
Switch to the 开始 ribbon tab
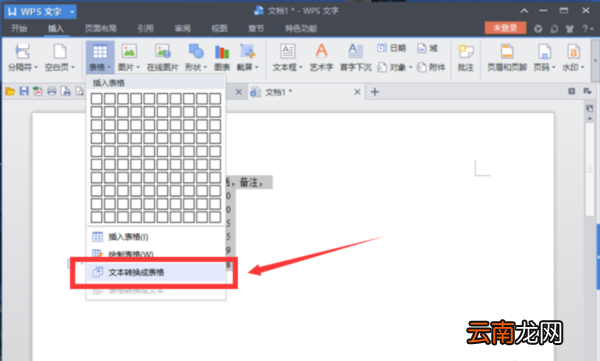19,28
